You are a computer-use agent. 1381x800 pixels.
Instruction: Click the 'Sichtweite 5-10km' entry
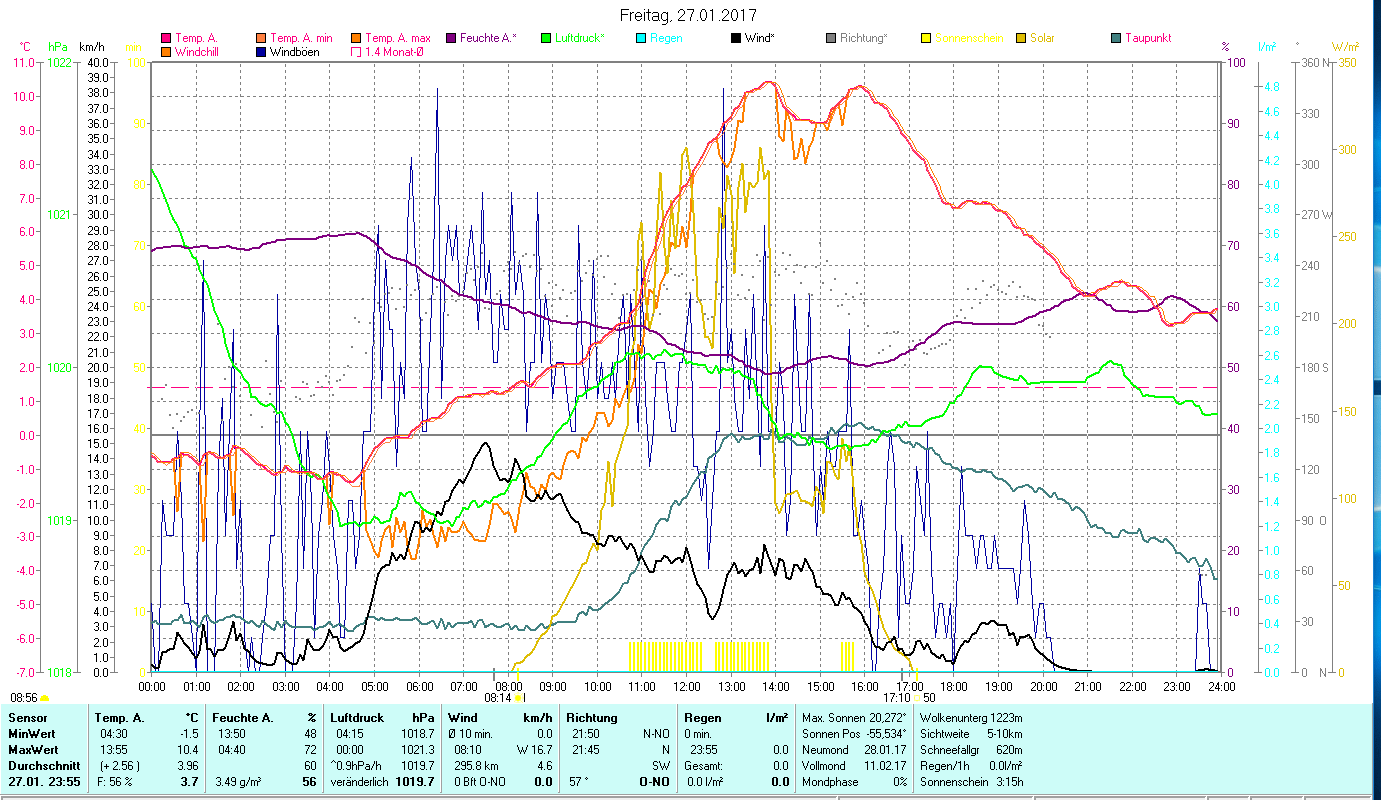pyautogui.click(x=970, y=735)
